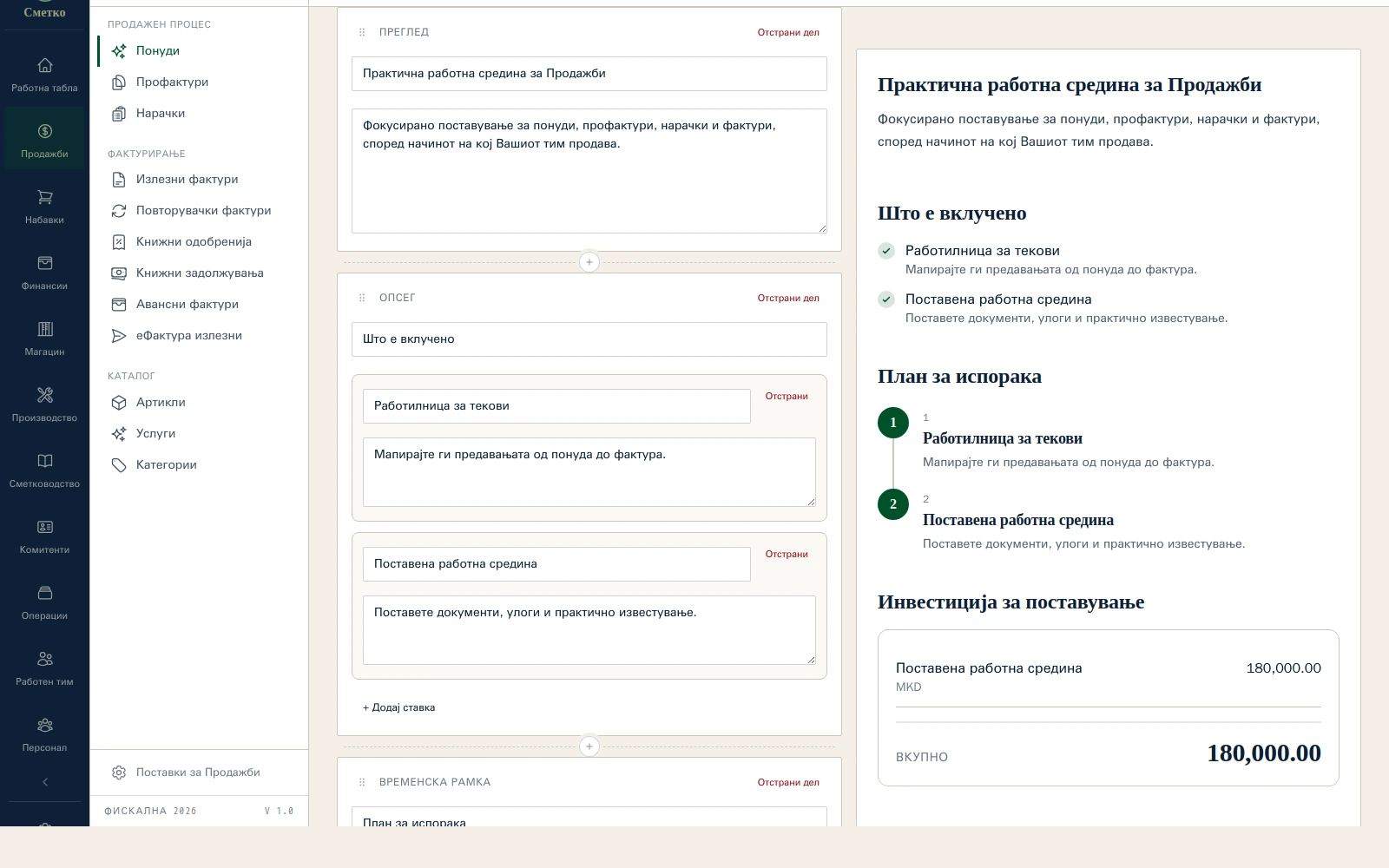Viewport: 1389px width, 868px height.
Task: Remove the ВРЕМЕНСКА РАМКА section
Action: coord(788,783)
